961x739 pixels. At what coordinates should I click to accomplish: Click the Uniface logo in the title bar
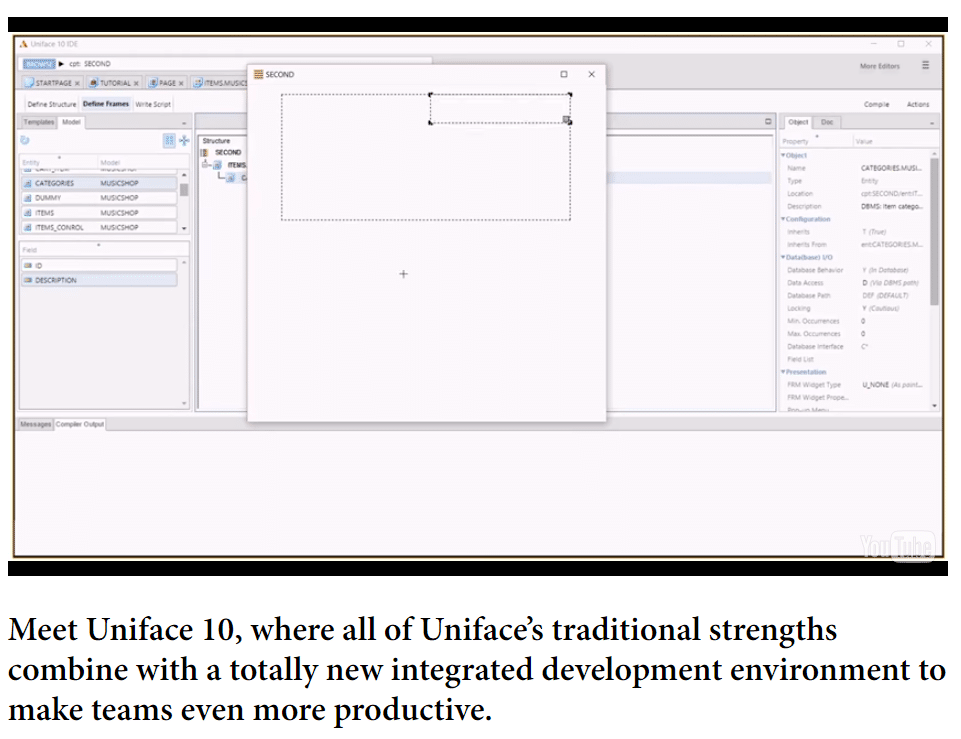point(24,44)
